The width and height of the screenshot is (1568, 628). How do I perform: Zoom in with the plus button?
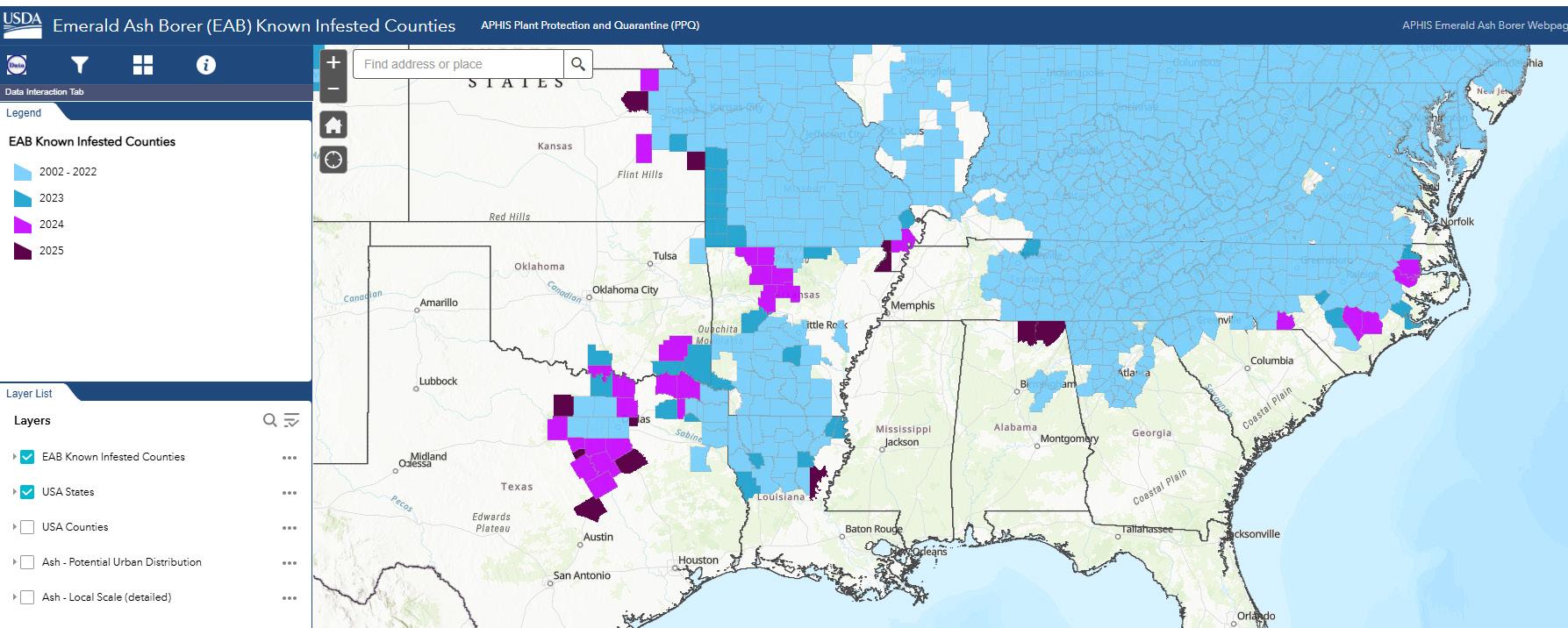[x=333, y=63]
